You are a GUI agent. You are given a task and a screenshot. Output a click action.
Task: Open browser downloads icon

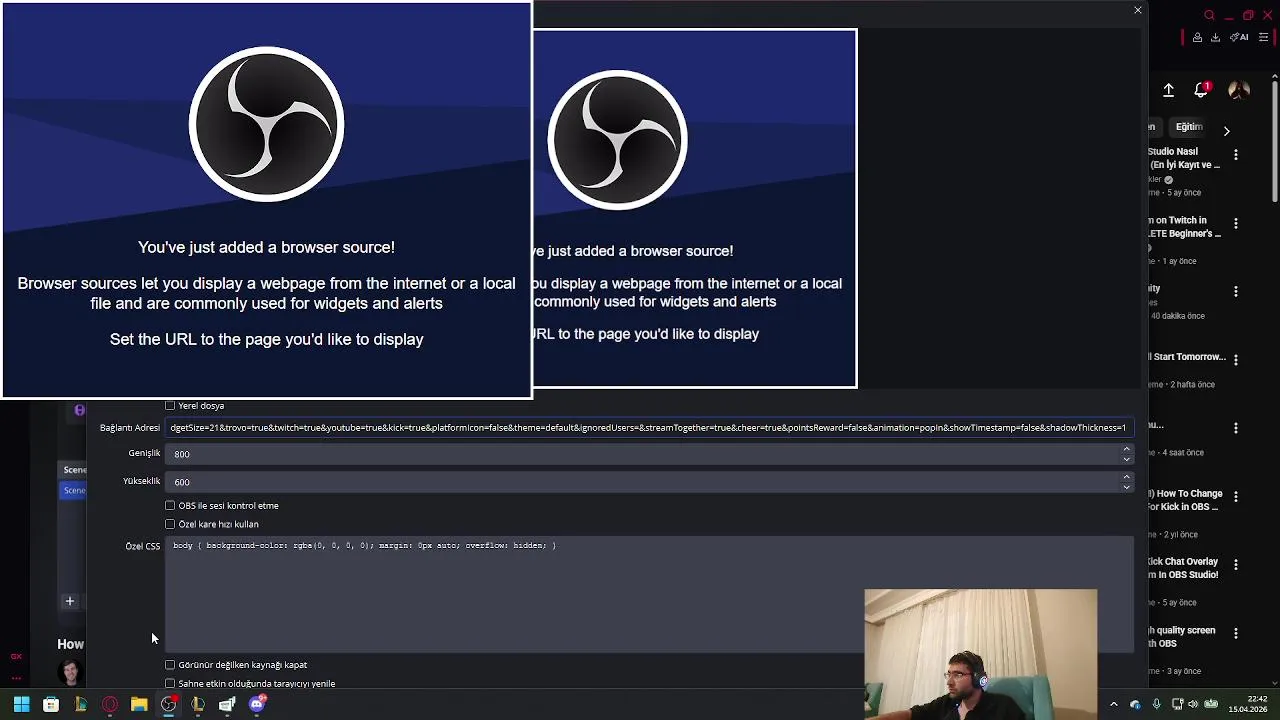(x=1215, y=38)
